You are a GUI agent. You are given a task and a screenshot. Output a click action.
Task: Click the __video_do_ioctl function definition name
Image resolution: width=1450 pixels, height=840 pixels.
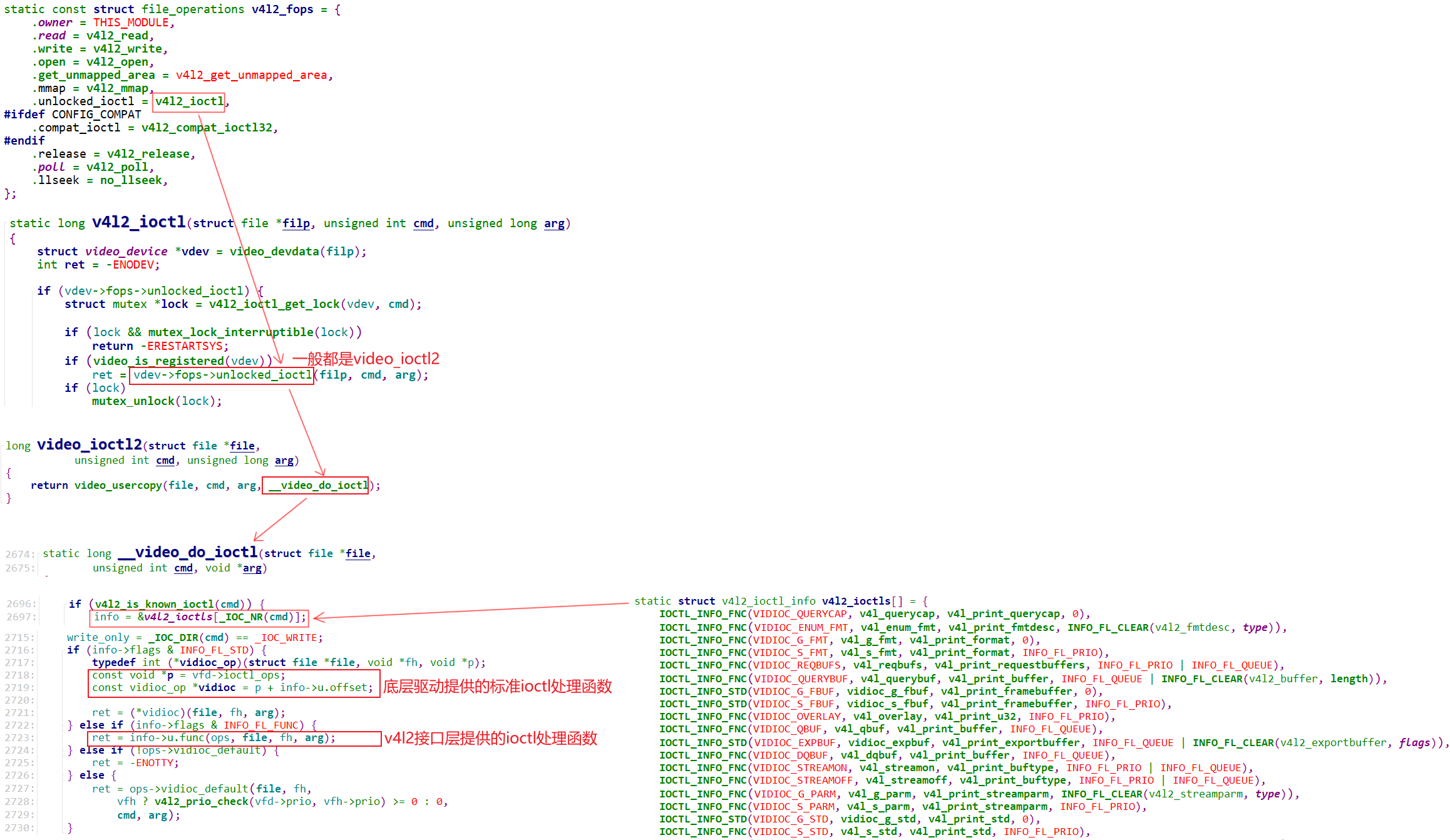[188, 552]
